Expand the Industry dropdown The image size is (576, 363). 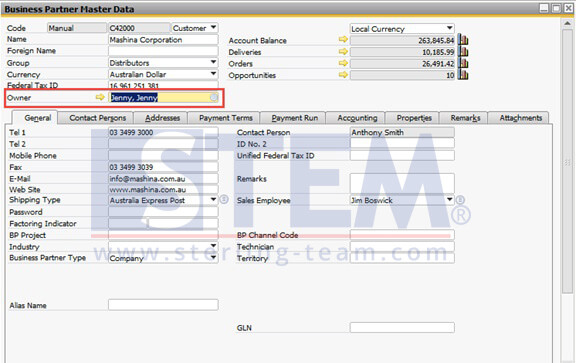213,245
